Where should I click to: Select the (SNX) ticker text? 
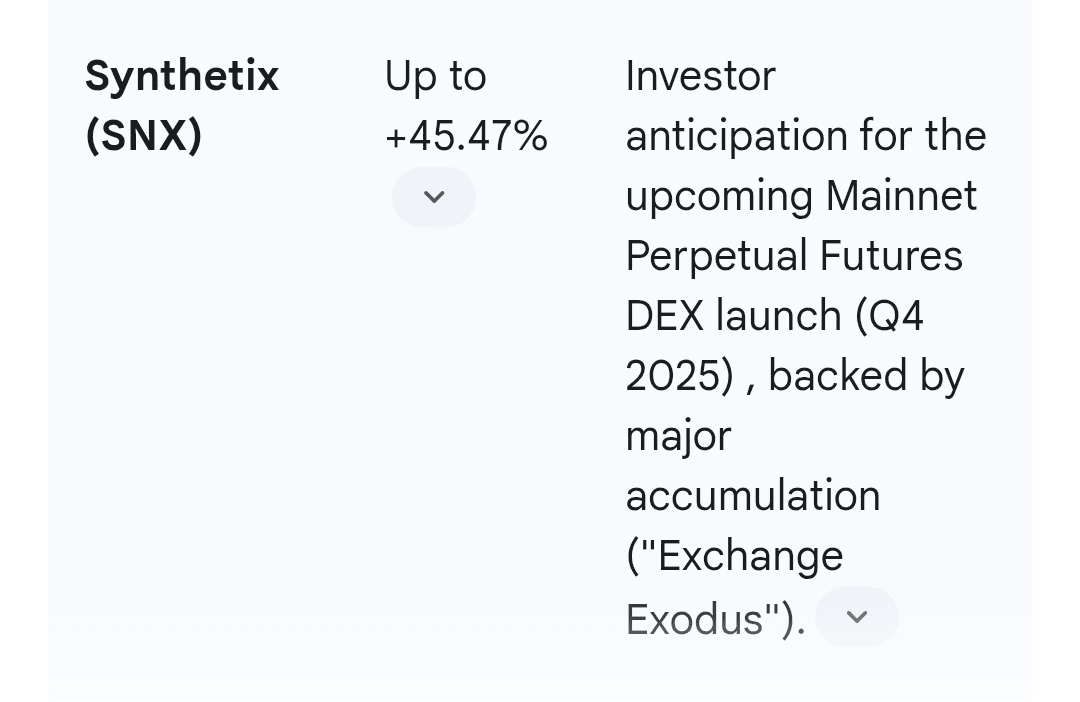pos(144,136)
